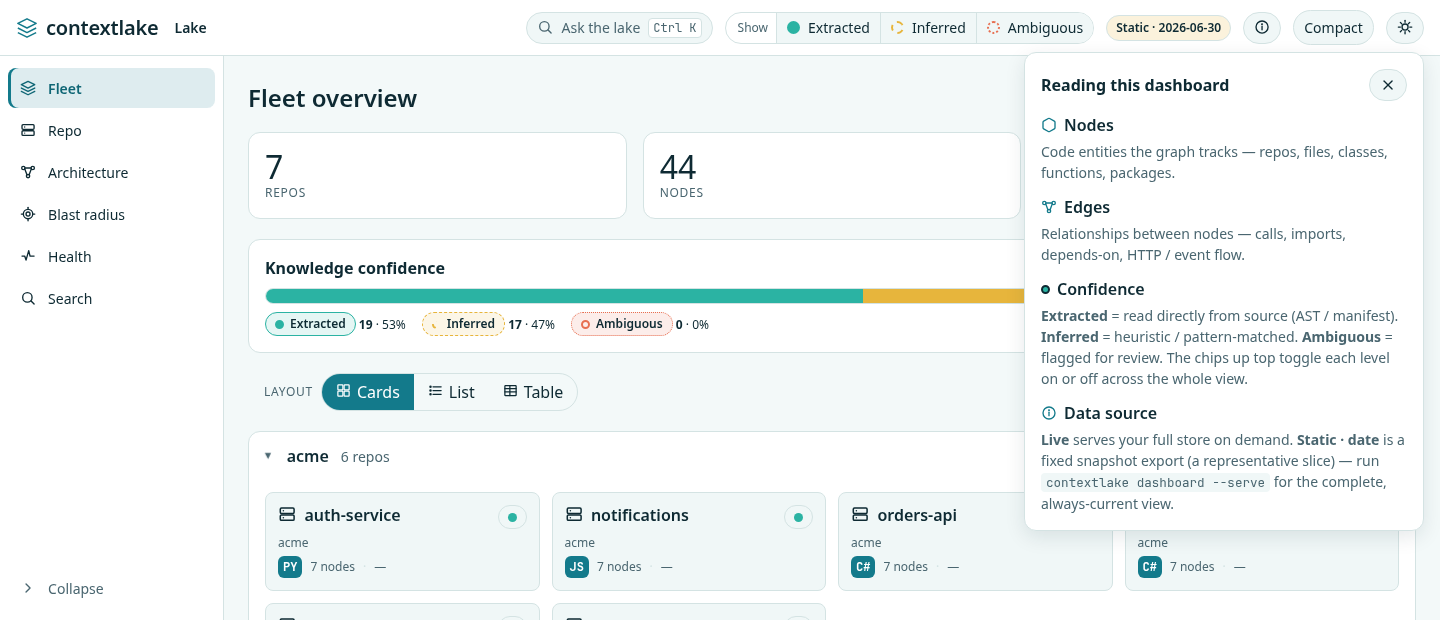Click the '6 repos' count next to acme
This screenshot has width=1440, height=620.
[x=365, y=457]
